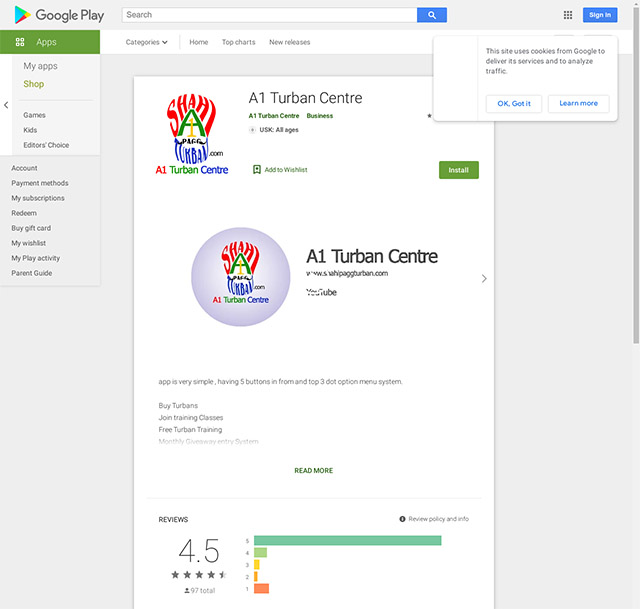Click into the Search input field
Screen dimensions: 640x609
coord(269,15)
